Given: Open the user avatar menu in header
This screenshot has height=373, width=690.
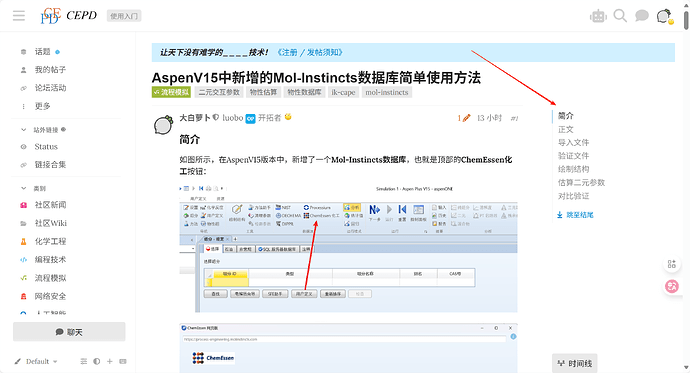Looking at the screenshot, I should (x=664, y=16).
